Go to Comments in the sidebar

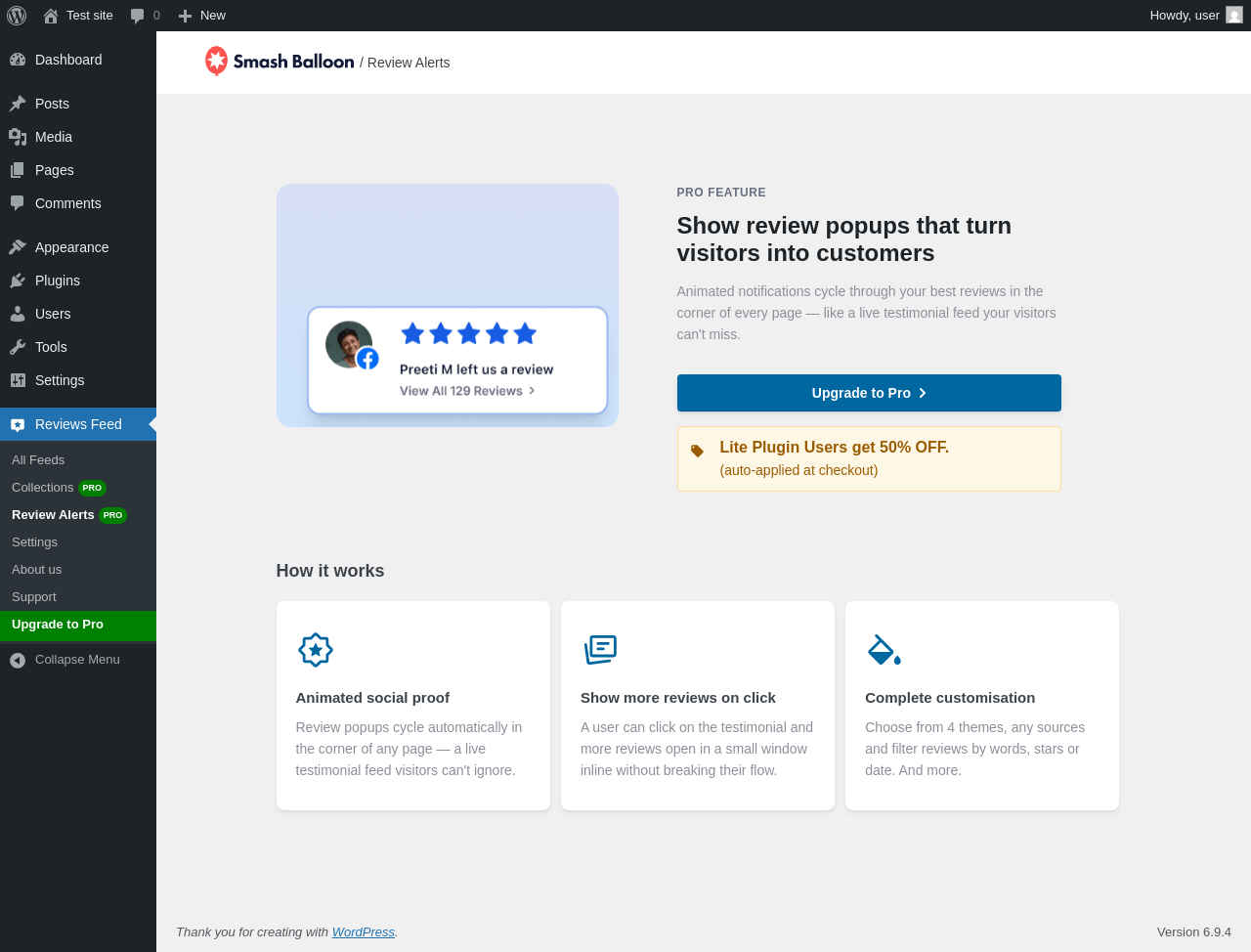pos(78,203)
